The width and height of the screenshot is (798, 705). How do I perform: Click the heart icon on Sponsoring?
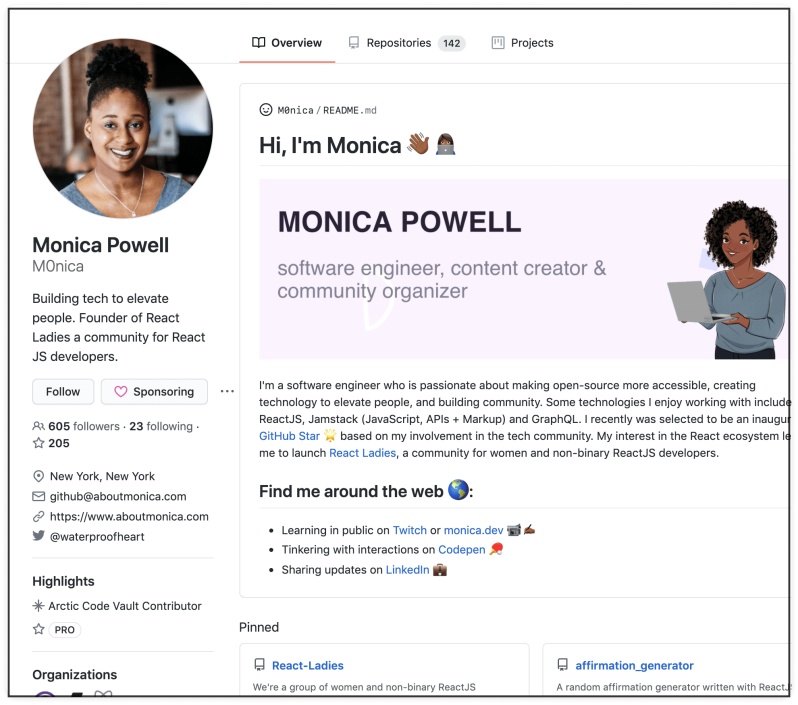tap(121, 391)
